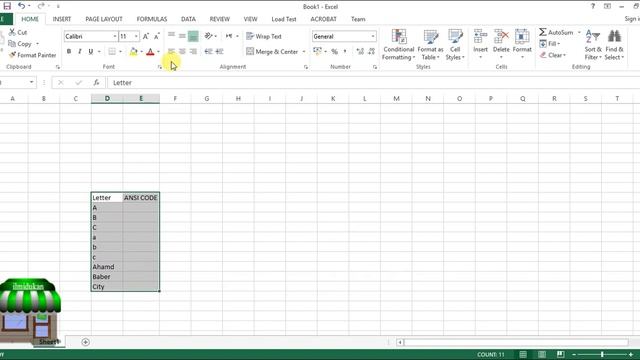640x360 pixels.
Task: Decrease decimal places icon
Action: click(x=371, y=51)
